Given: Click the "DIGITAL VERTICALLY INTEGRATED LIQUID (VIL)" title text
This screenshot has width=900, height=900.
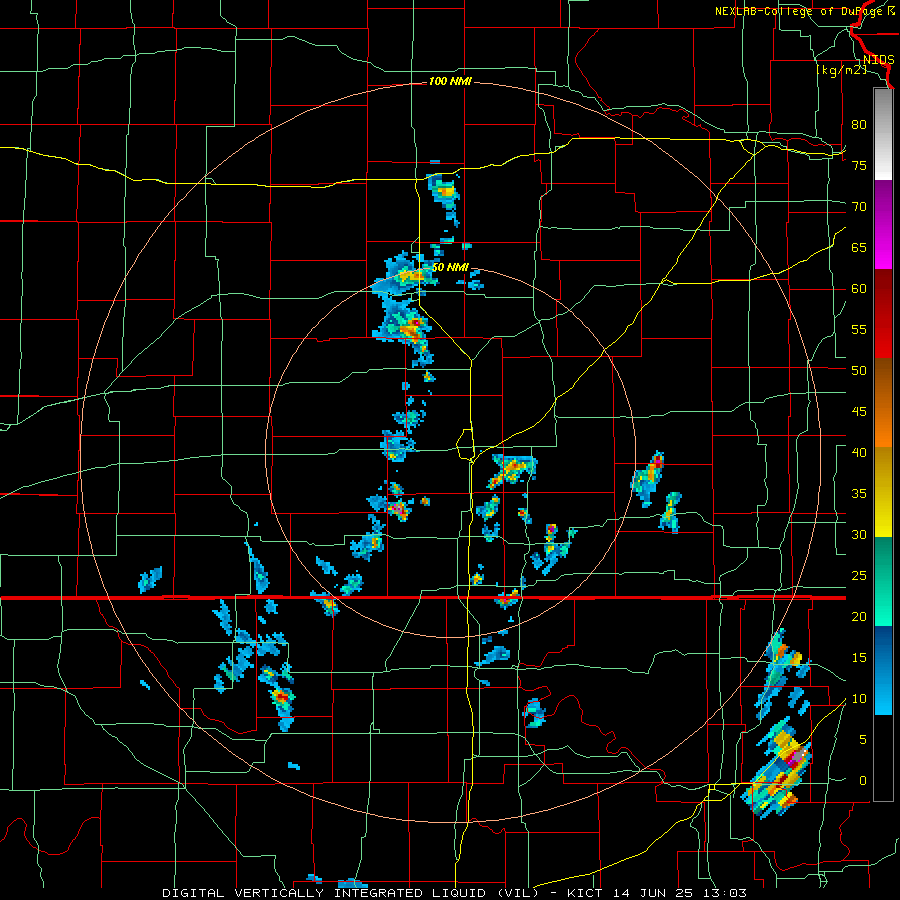Looking at the screenshot, I should [x=351, y=893].
